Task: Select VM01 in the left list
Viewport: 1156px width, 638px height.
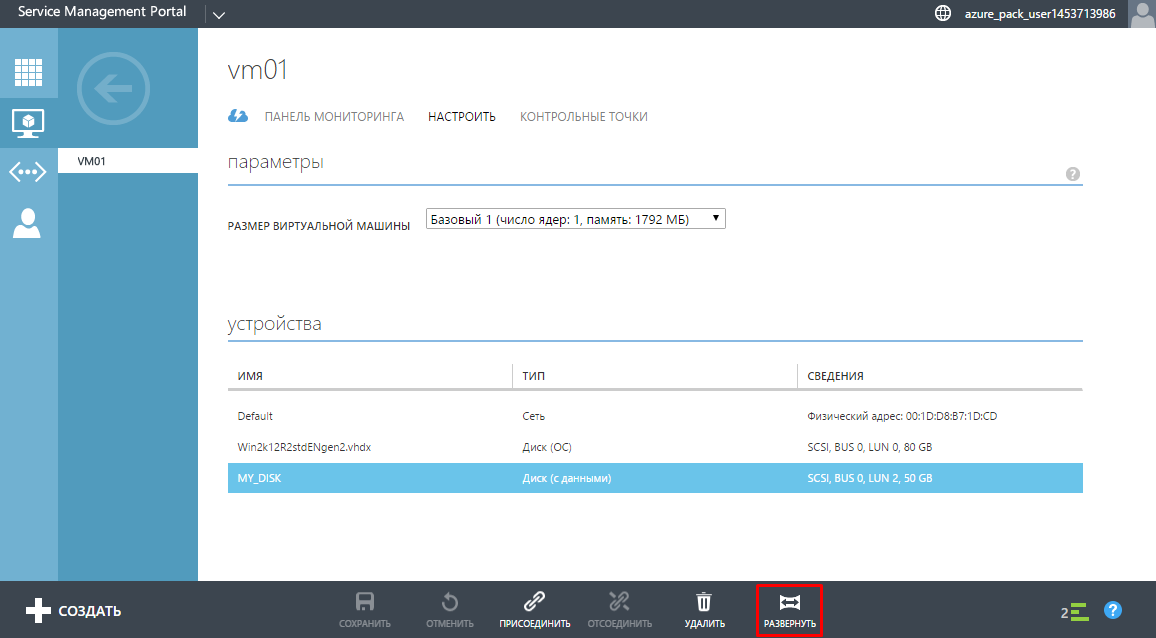Action: click(127, 161)
